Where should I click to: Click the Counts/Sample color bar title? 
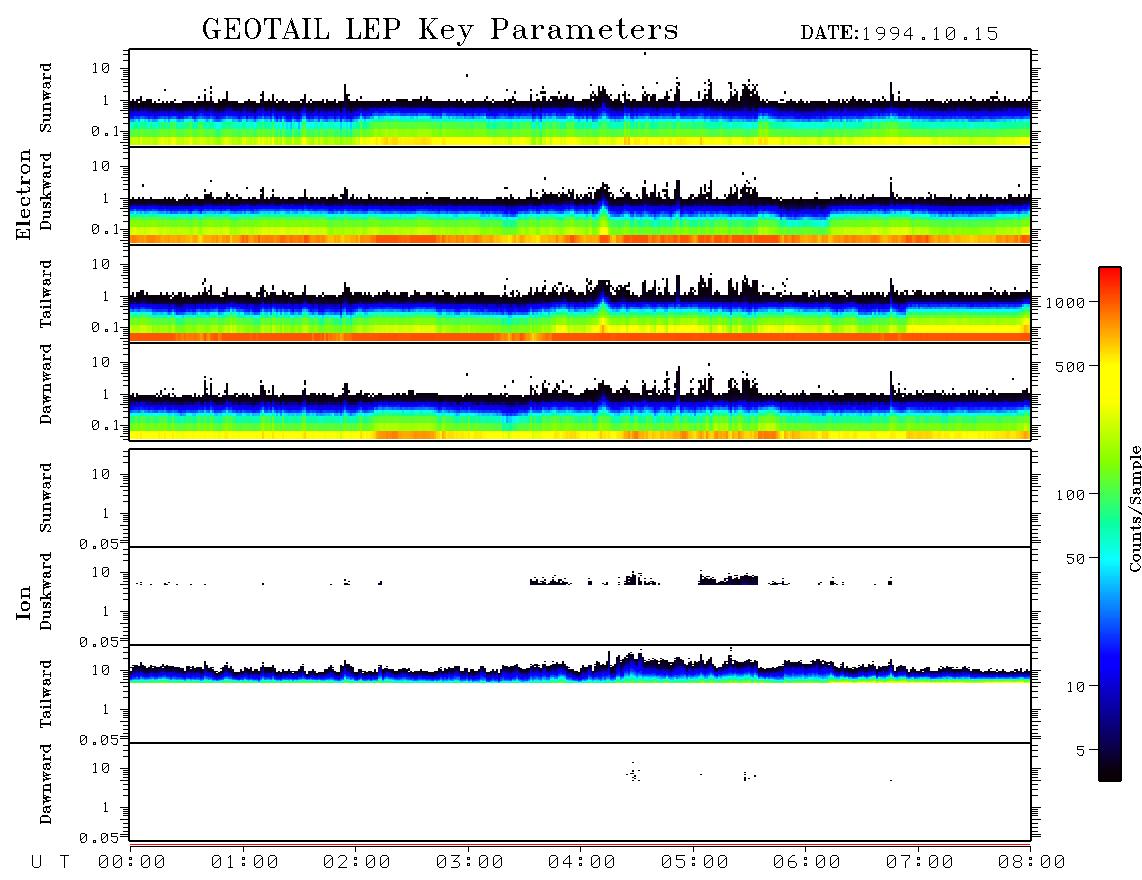(x=1134, y=508)
